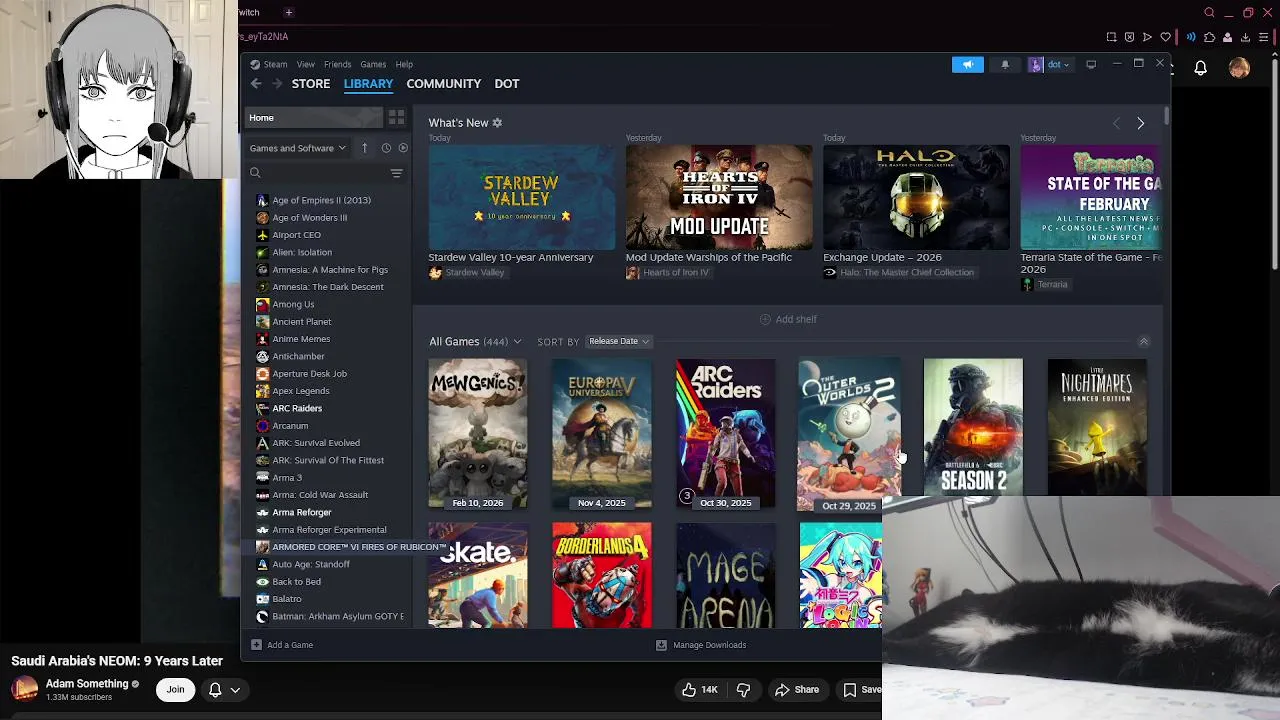Join the Adam Something channel
This screenshot has width=1280, height=720.
point(175,689)
